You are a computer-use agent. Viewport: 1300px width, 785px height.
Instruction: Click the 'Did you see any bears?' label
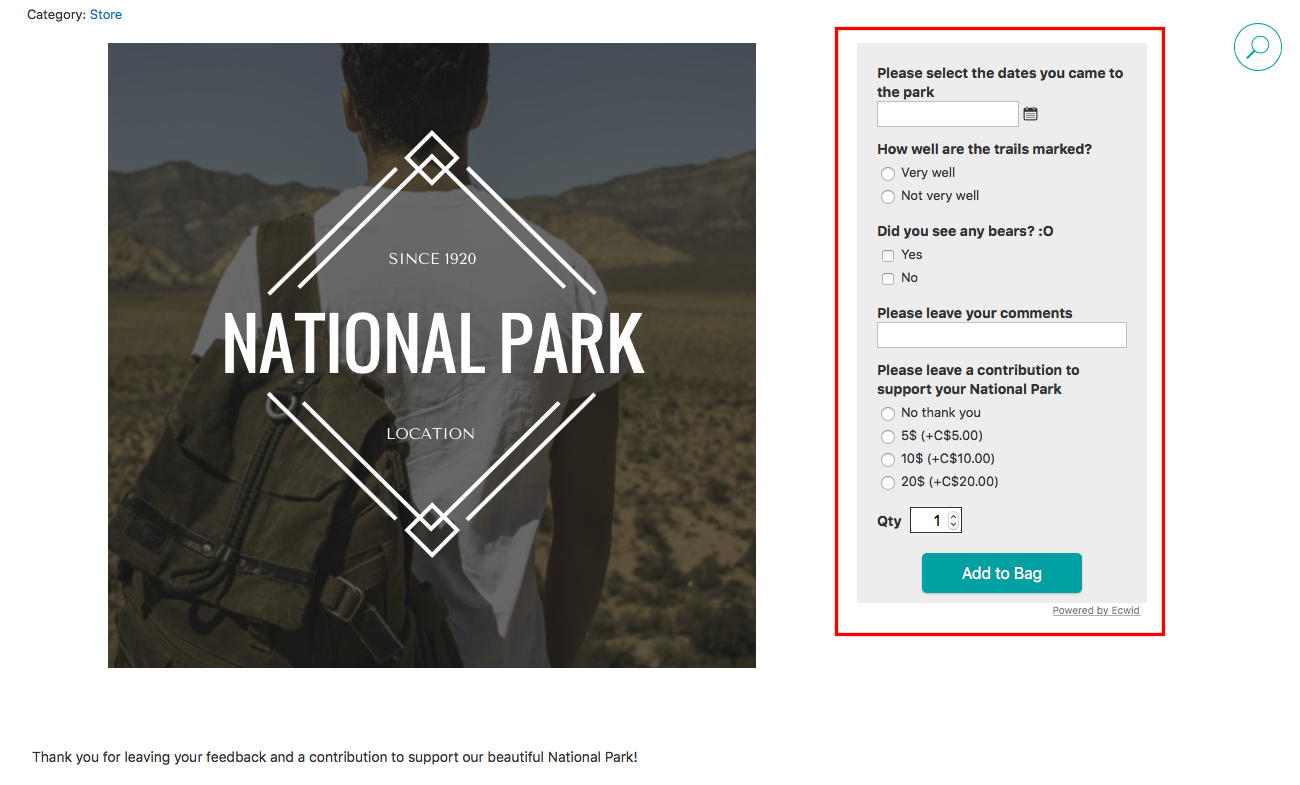pos(965,231)
